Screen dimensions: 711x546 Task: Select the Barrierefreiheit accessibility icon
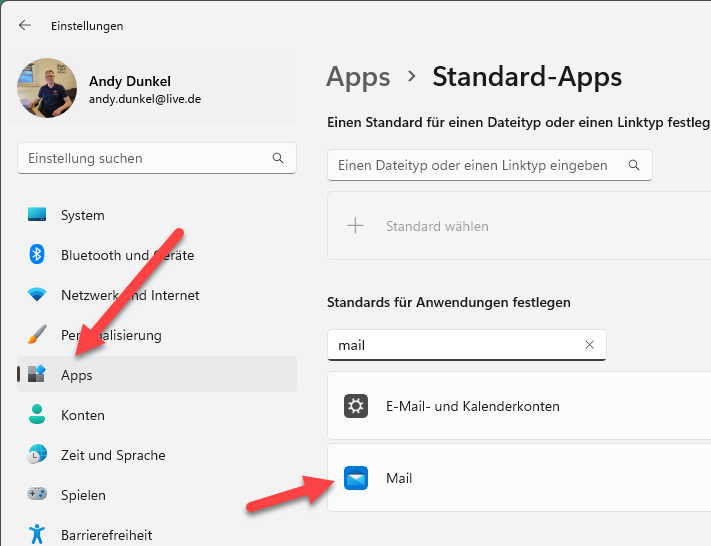click(x=37, y=534)
